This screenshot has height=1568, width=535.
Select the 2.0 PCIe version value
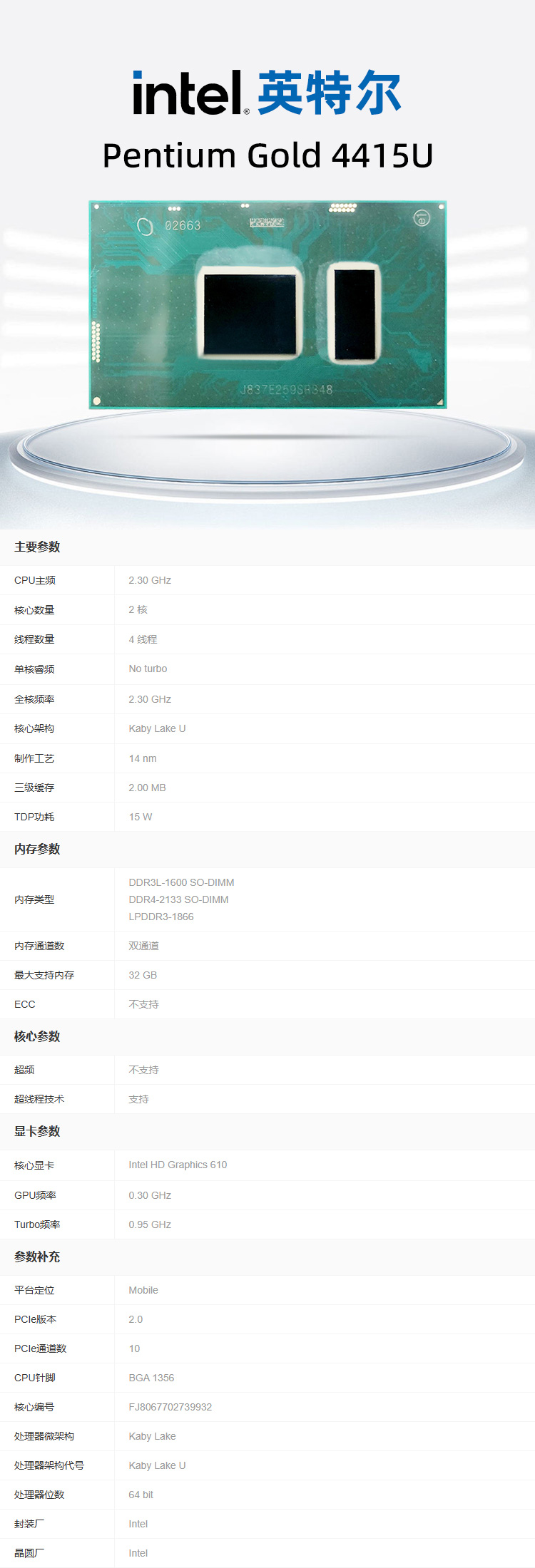point(136,1319)
